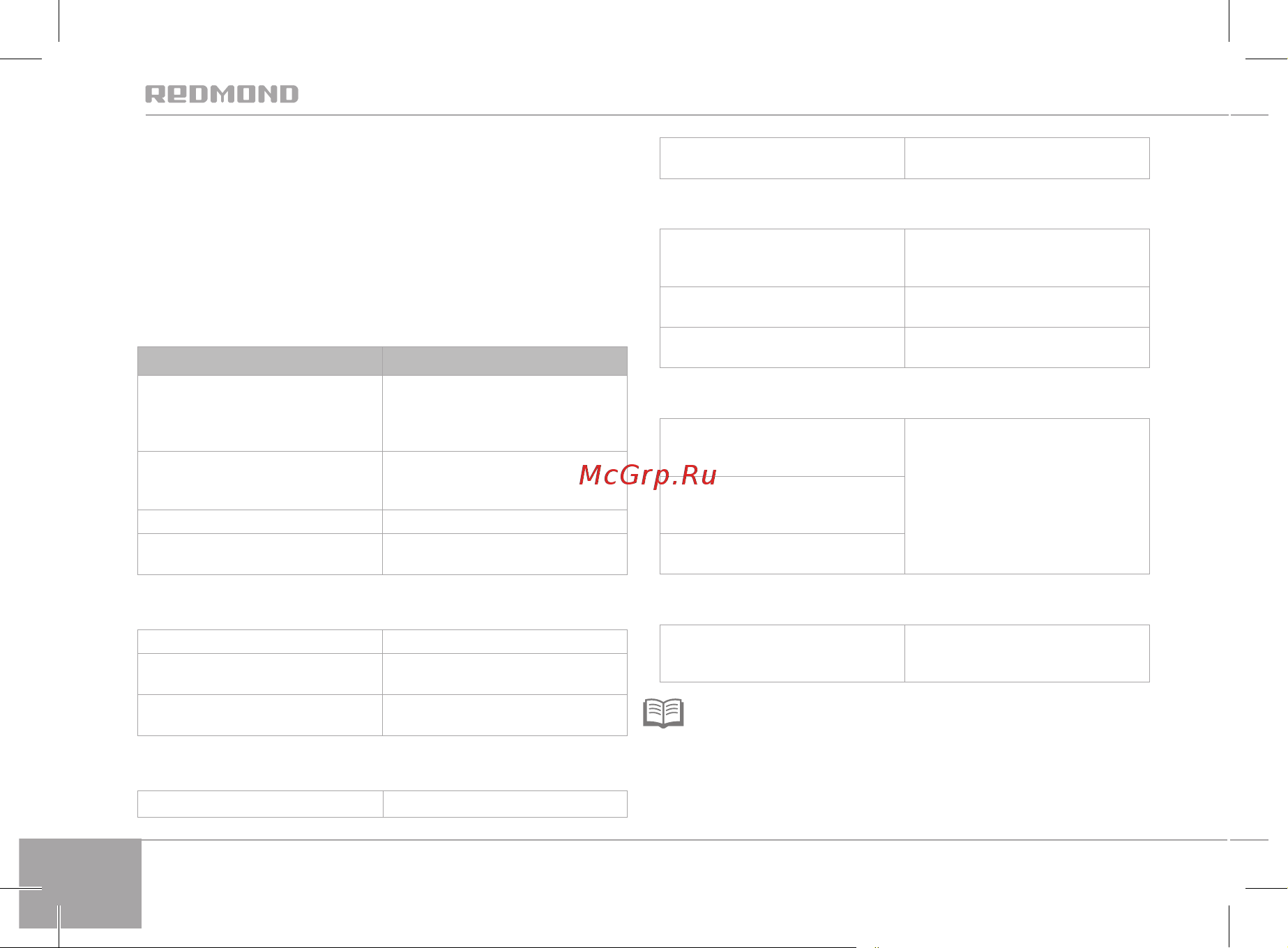Click the tallest cell directly under left gray header
Image resolution: width=1288 pixels, height=948 pixels.
[x=260, y=413]
